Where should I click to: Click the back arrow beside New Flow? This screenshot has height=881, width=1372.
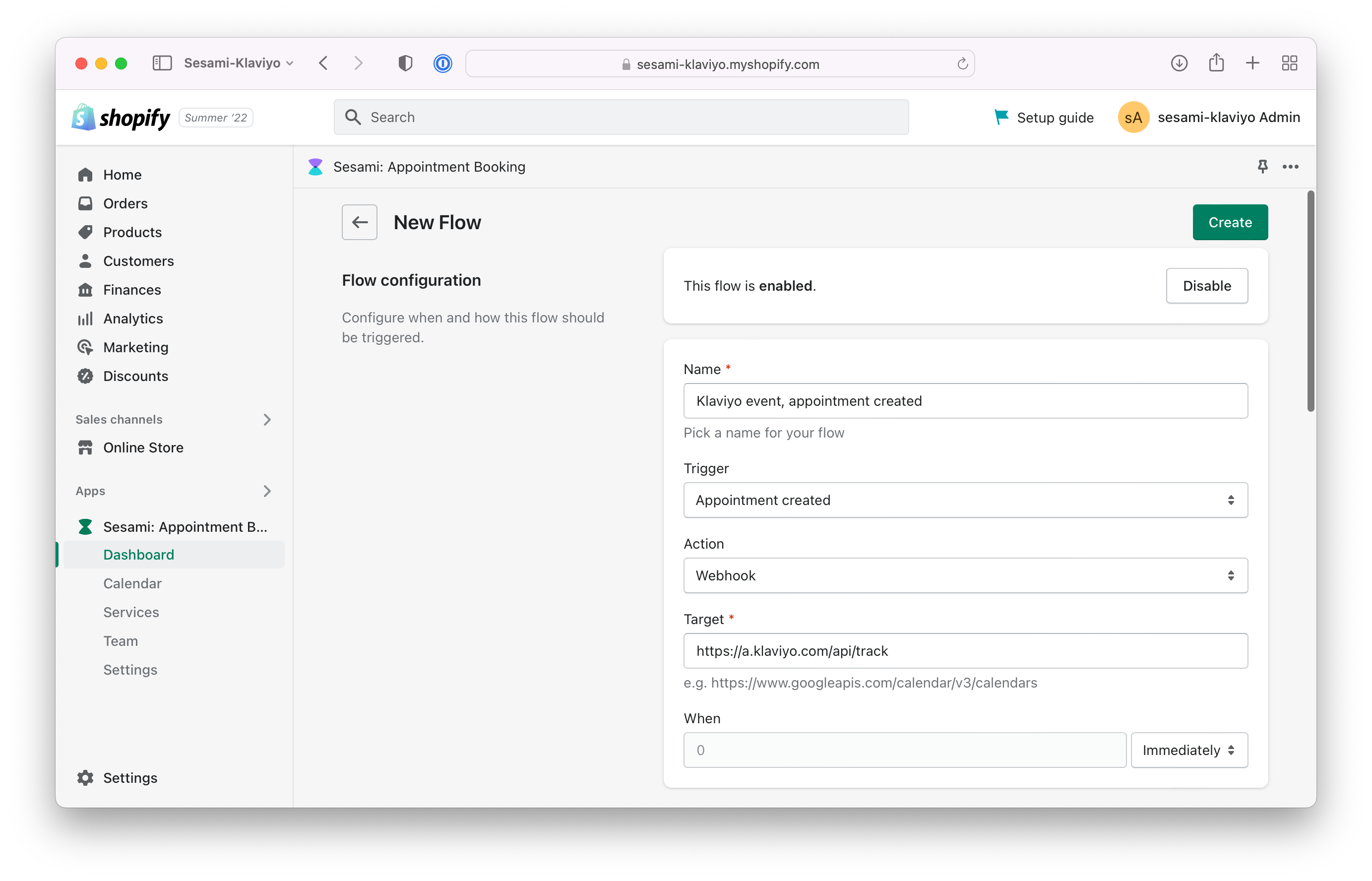(359, 222)
